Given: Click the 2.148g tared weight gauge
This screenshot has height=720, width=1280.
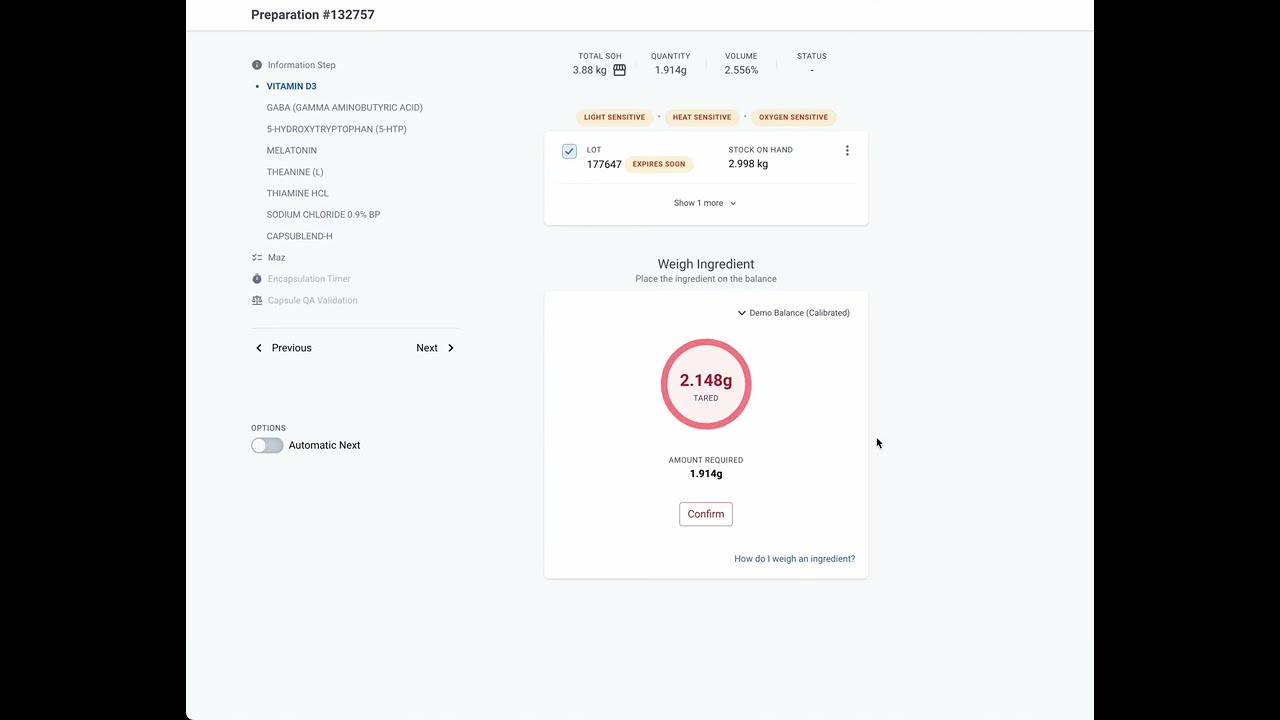Looking at the screenshot, I should 706,384.
